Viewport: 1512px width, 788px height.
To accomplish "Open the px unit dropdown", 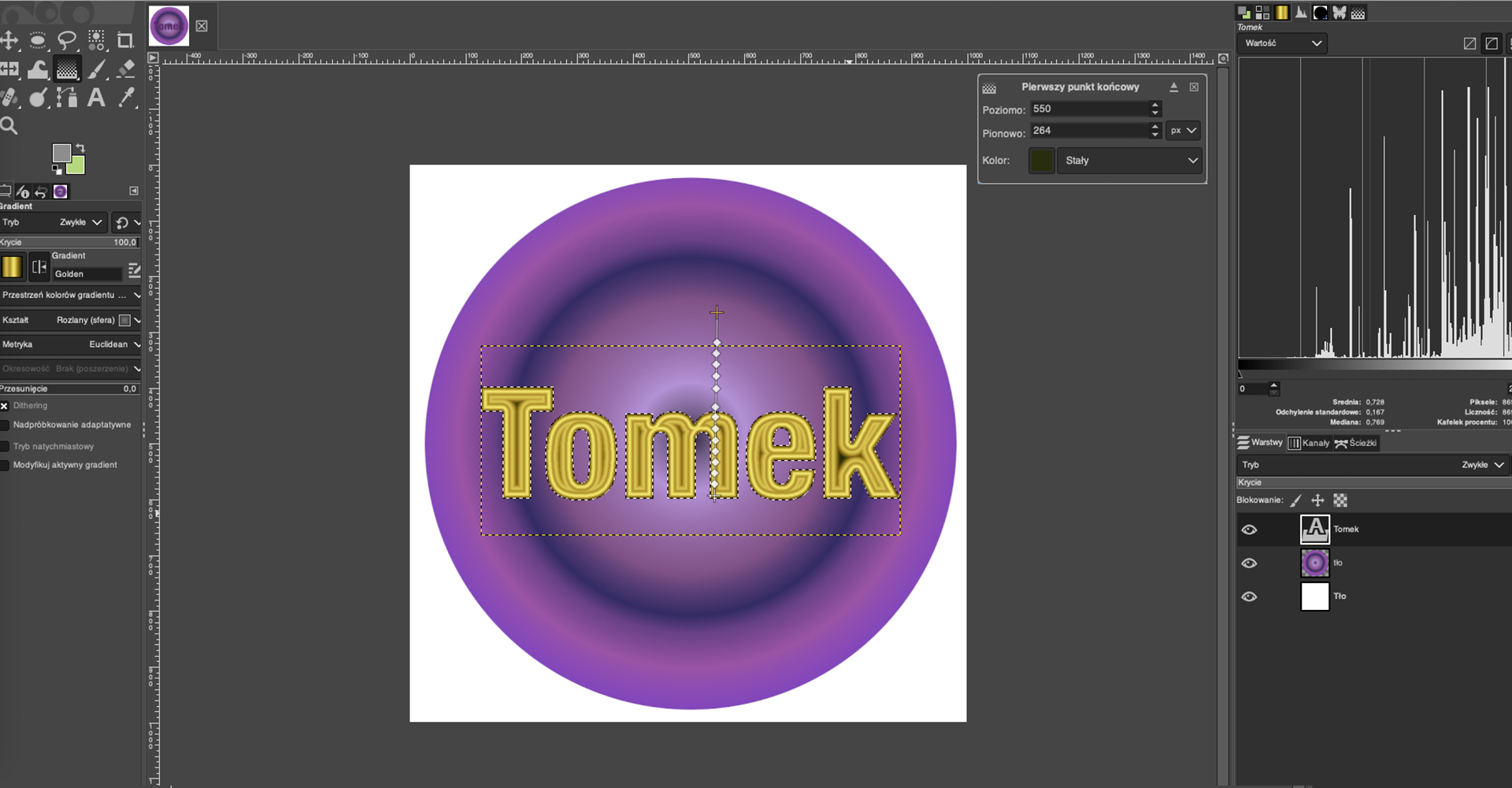I will (1183, 130).
